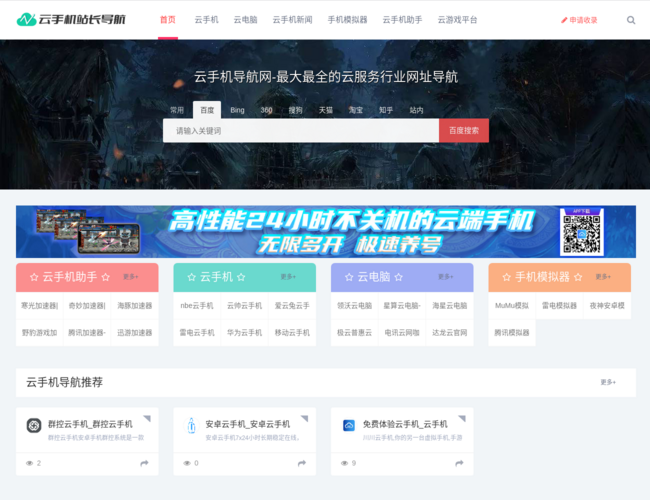
Task: Click the pencil icon beside 申请收录
Action: point(564,20)
